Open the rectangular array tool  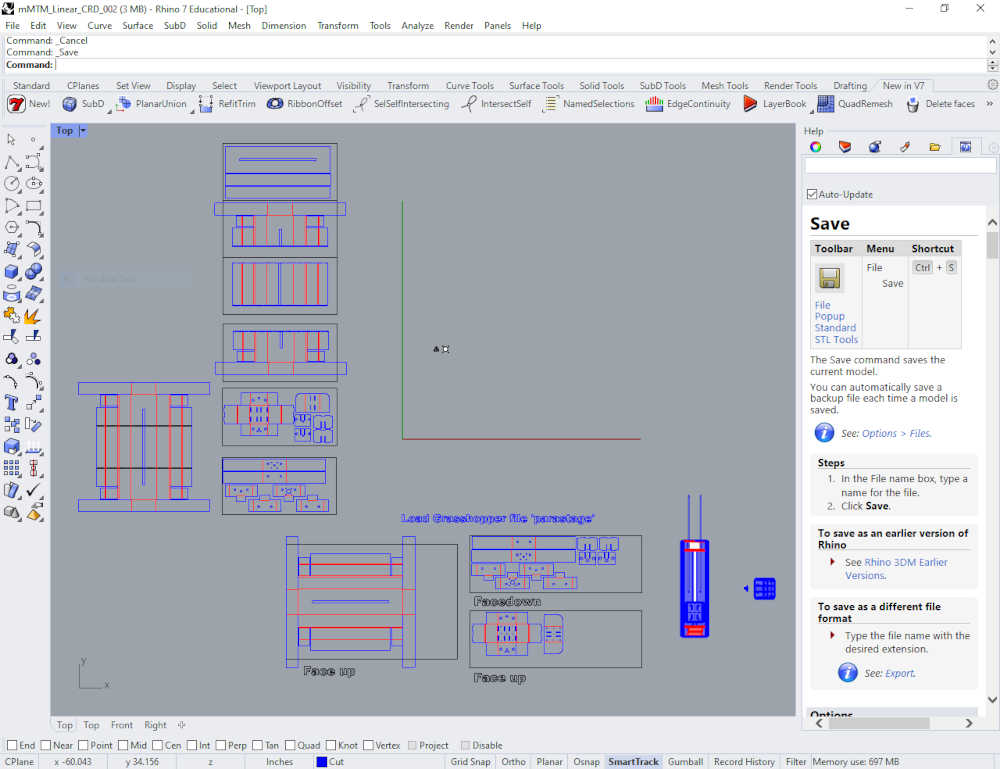click(x=11, y=468)
